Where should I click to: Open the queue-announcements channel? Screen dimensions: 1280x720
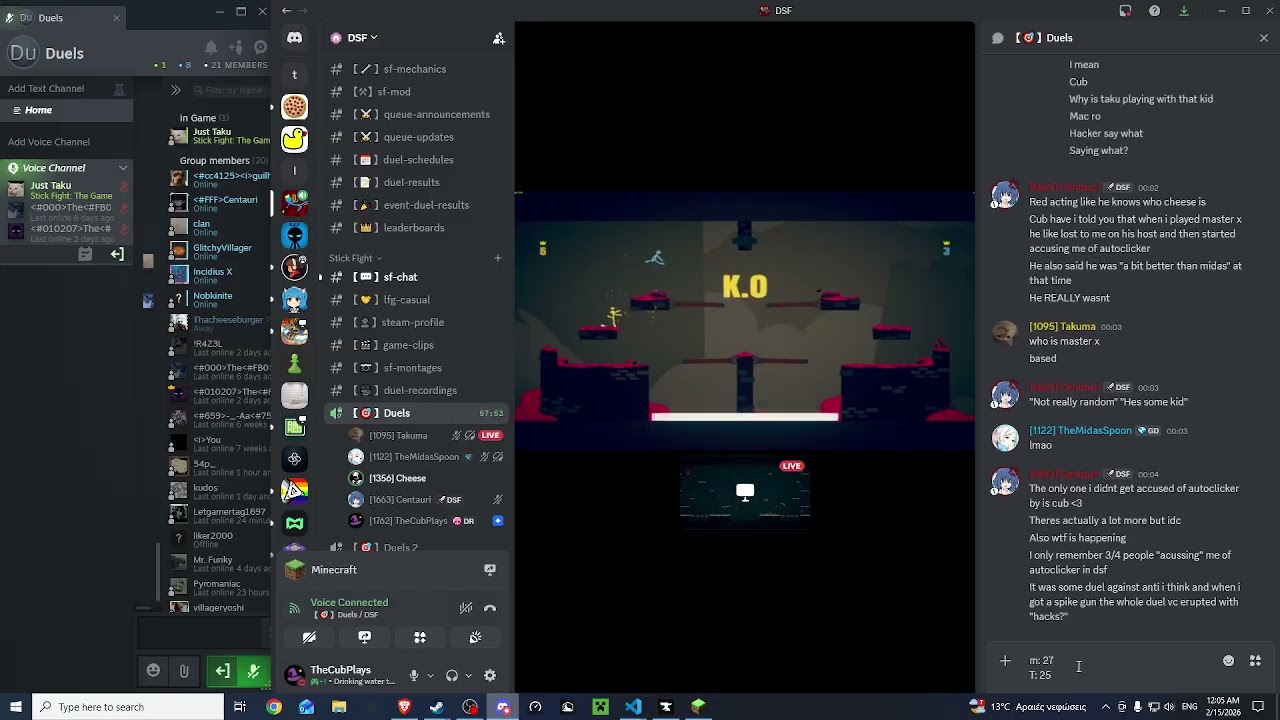pyautogui.click(x=417, y=114)
